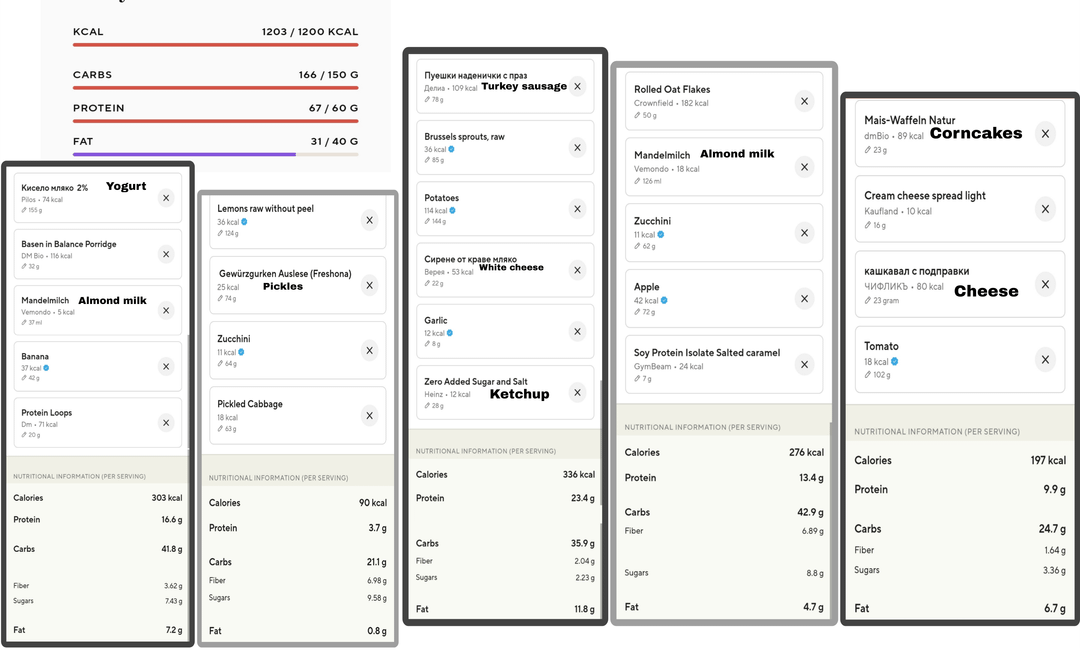
Task: Delete the Potatoes entry with X
Action: pyautogui.click(x=577, y=209)
